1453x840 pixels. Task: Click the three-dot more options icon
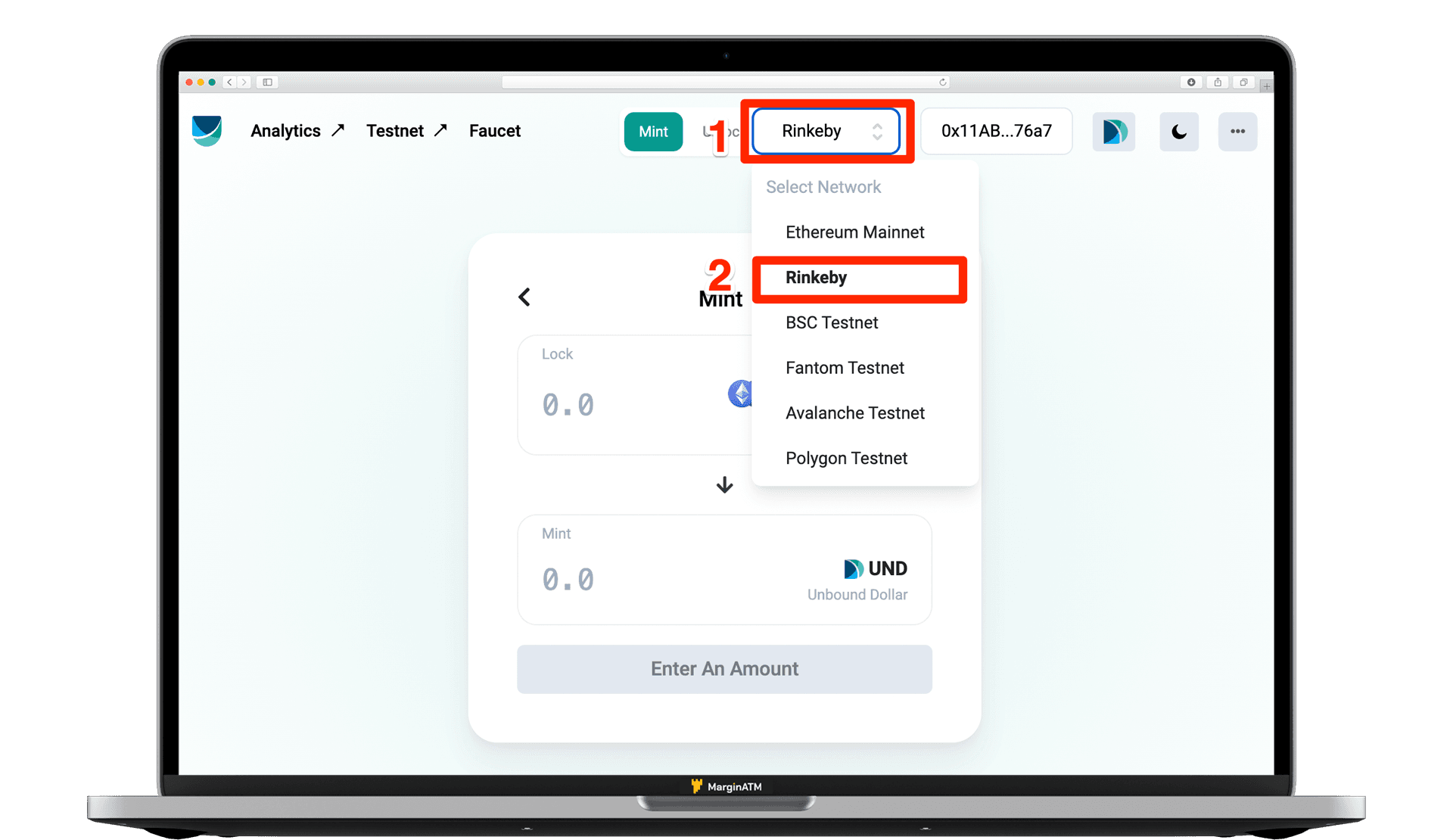(x=1237, y=131)
